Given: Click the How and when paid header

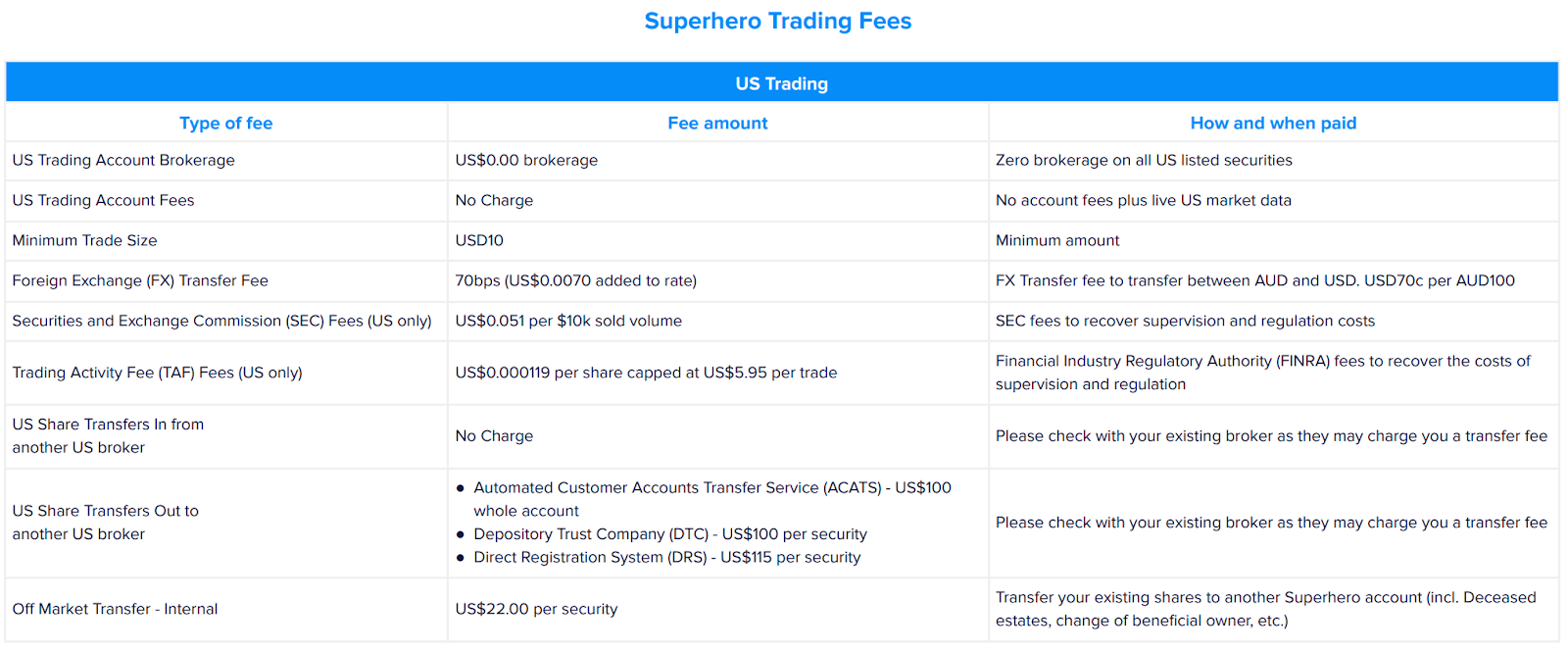Looking at the screenshot, I should (x=1273, y=123).
